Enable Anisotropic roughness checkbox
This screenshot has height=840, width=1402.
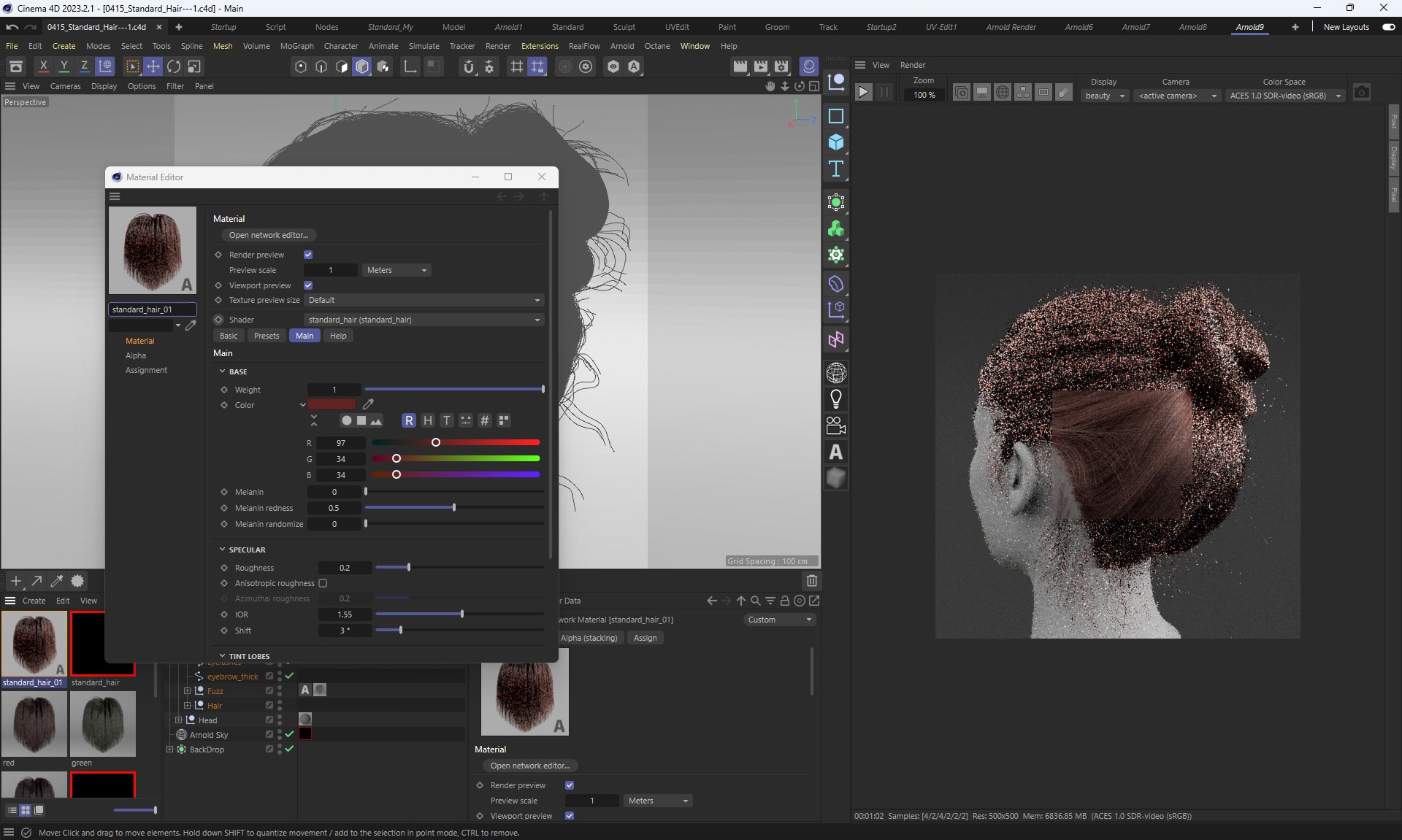point(323,583)
